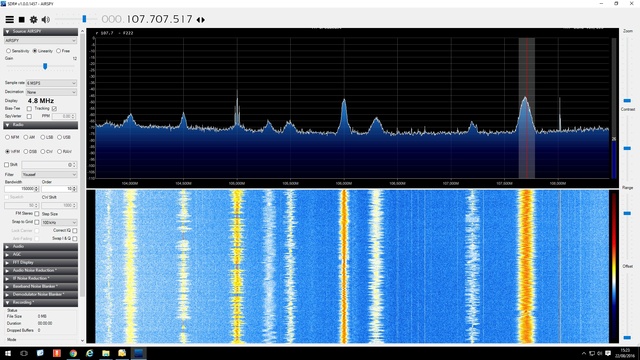This screenshot has width=640, height=360.
Task: Enable the FM Stereo checkbox
Action: pos(37,213)
